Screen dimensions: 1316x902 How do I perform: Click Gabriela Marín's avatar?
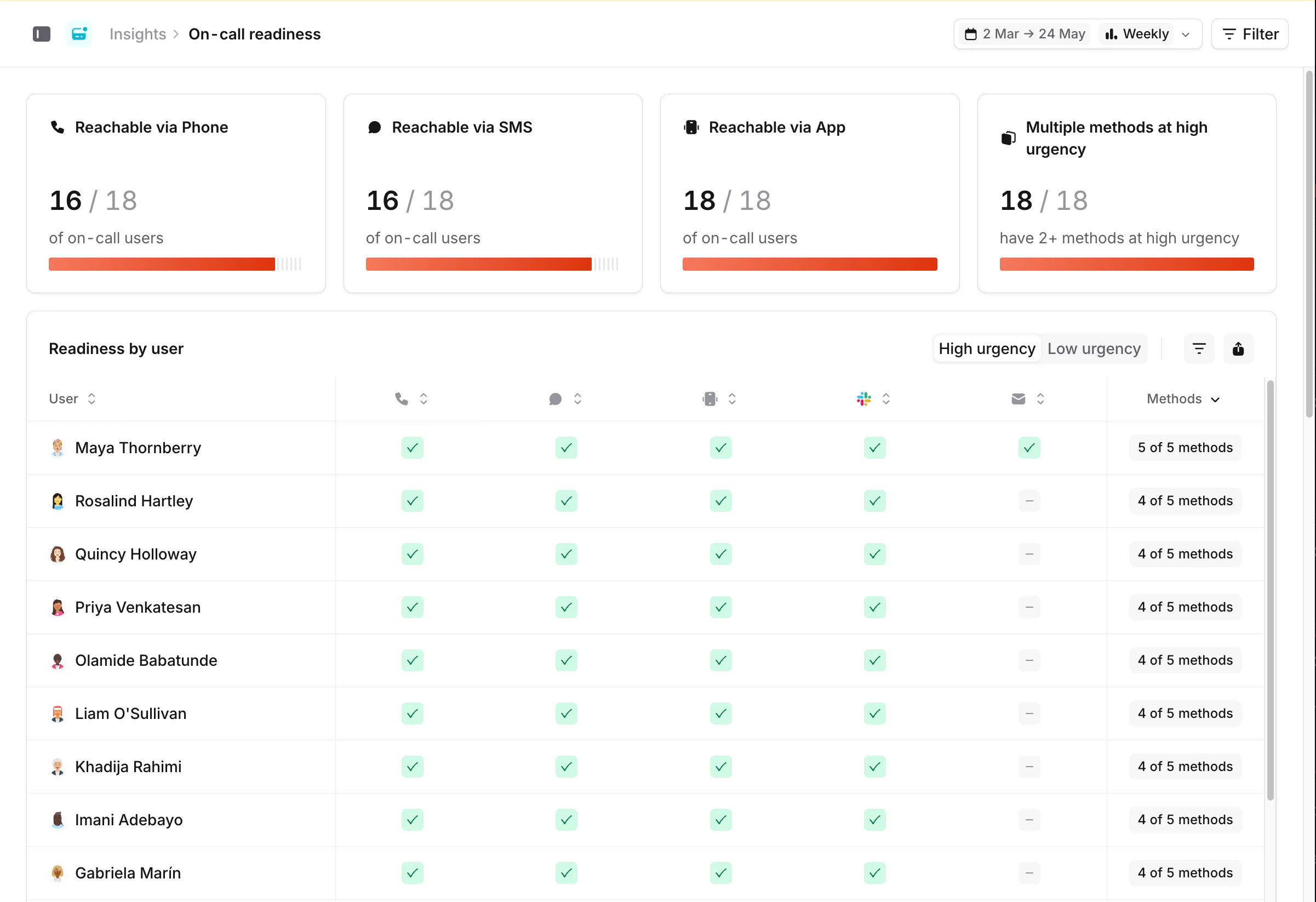coord(57,873)
